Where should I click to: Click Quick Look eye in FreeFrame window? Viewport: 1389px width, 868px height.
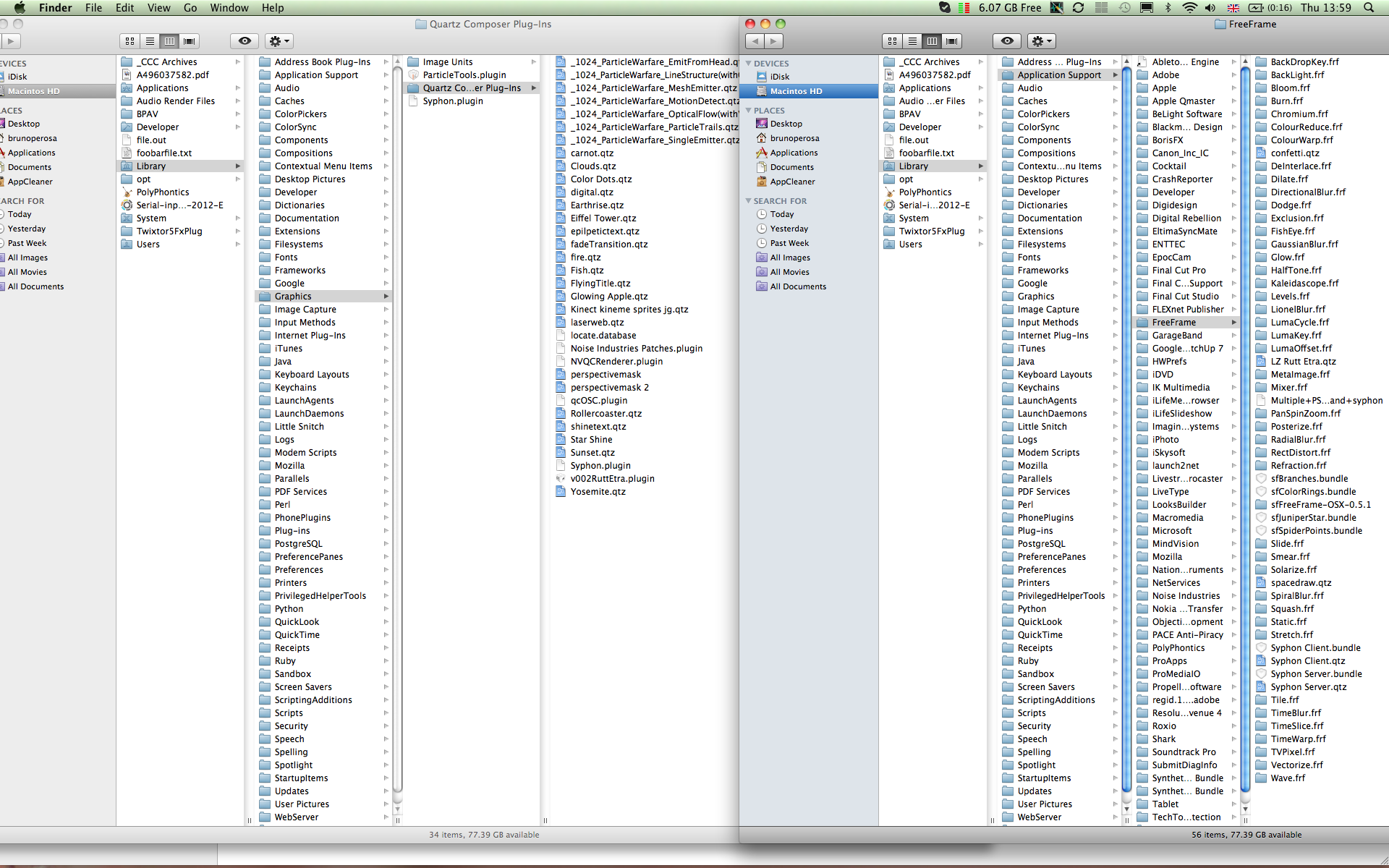point(1007,41)
